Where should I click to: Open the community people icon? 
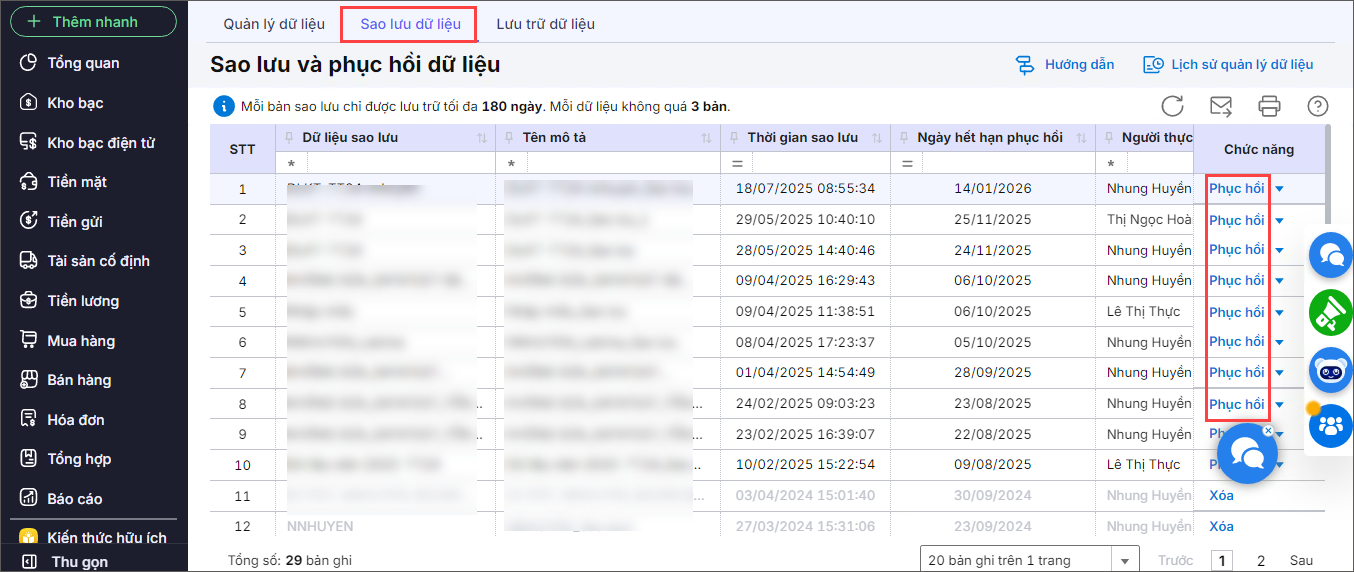(x=1331, y=425)
